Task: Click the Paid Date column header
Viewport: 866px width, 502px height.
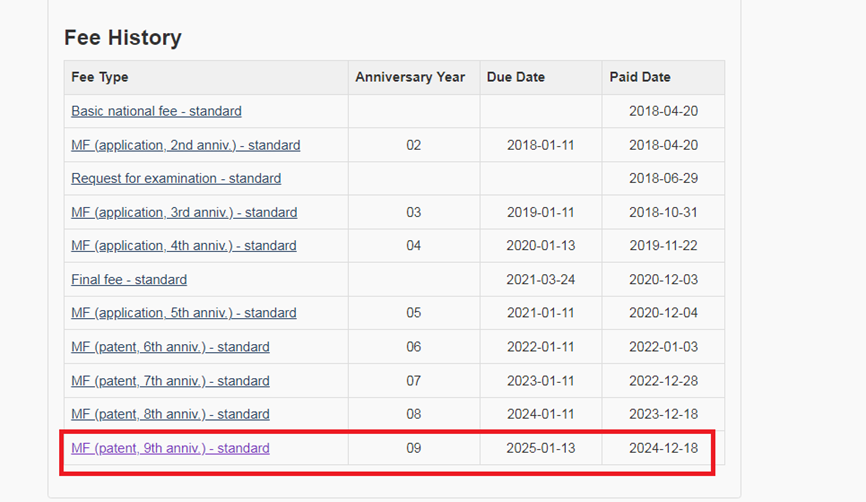Action: [640, 77]
